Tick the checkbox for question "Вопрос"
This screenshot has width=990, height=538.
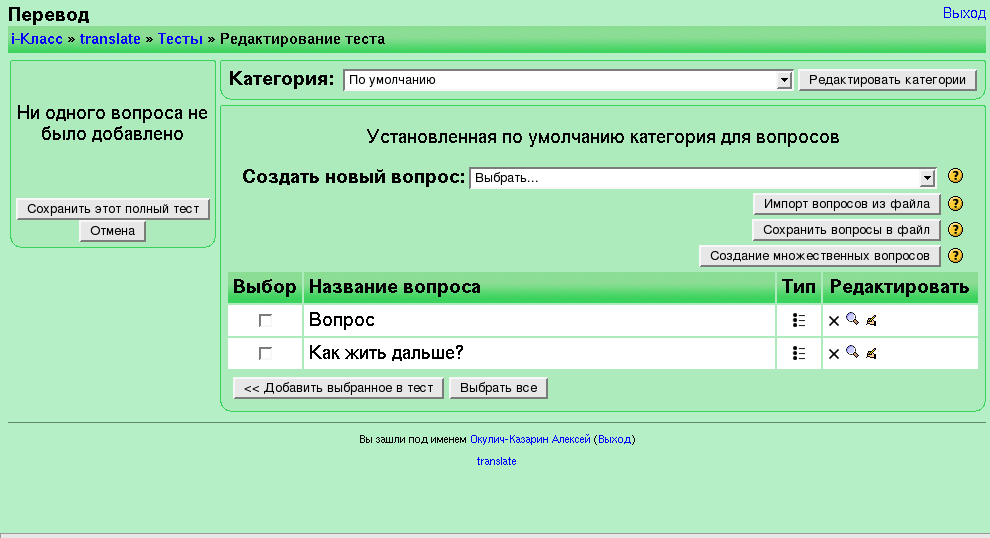click(x=265, y=321)
